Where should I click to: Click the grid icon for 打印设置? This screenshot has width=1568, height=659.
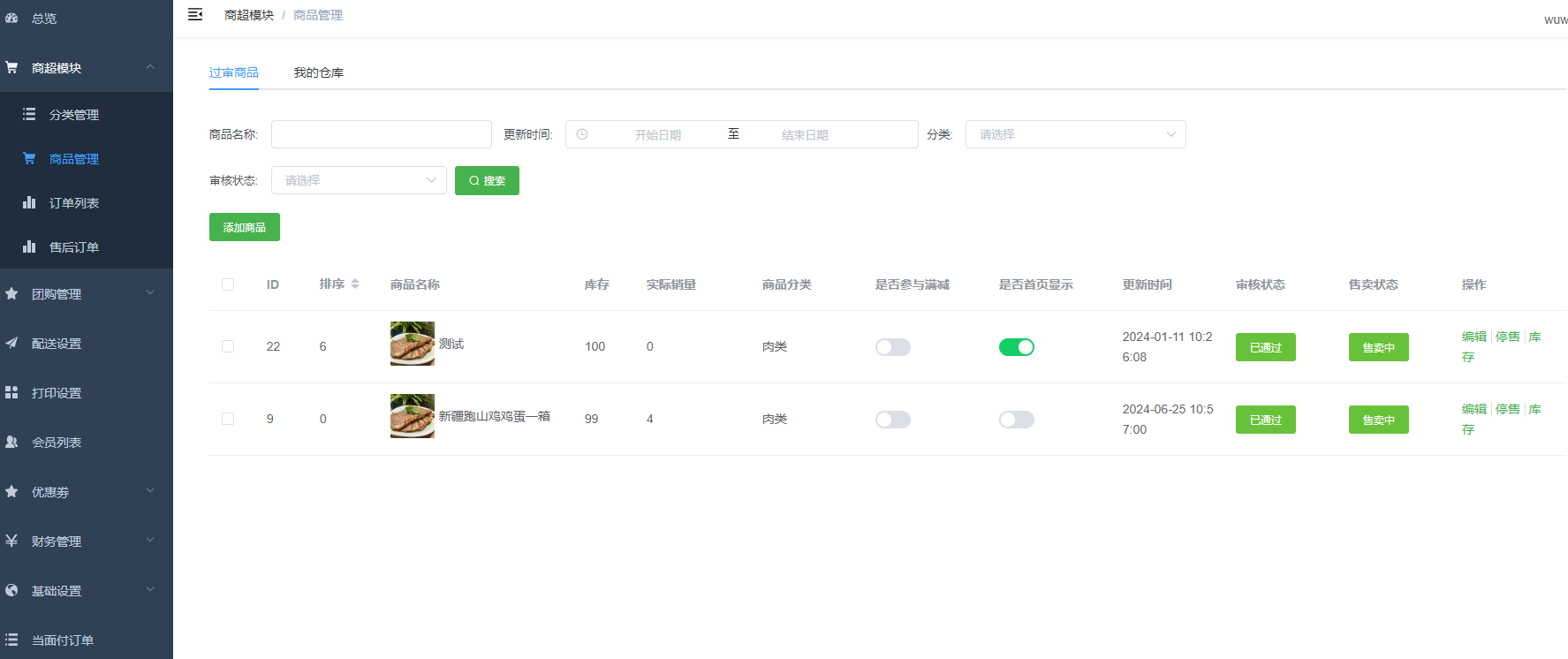coord(11,392)
